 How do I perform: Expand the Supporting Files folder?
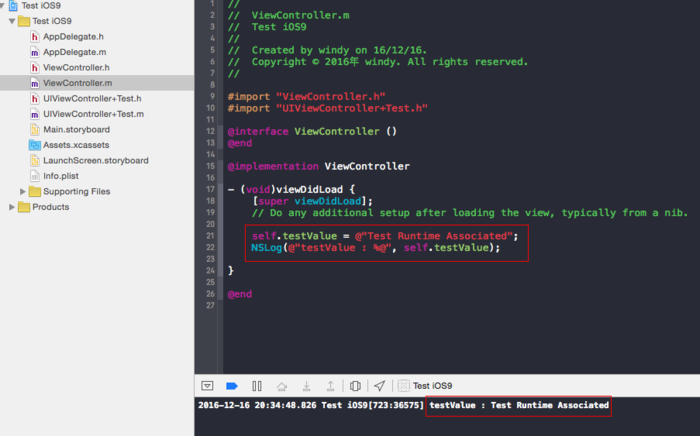point(24,191)
